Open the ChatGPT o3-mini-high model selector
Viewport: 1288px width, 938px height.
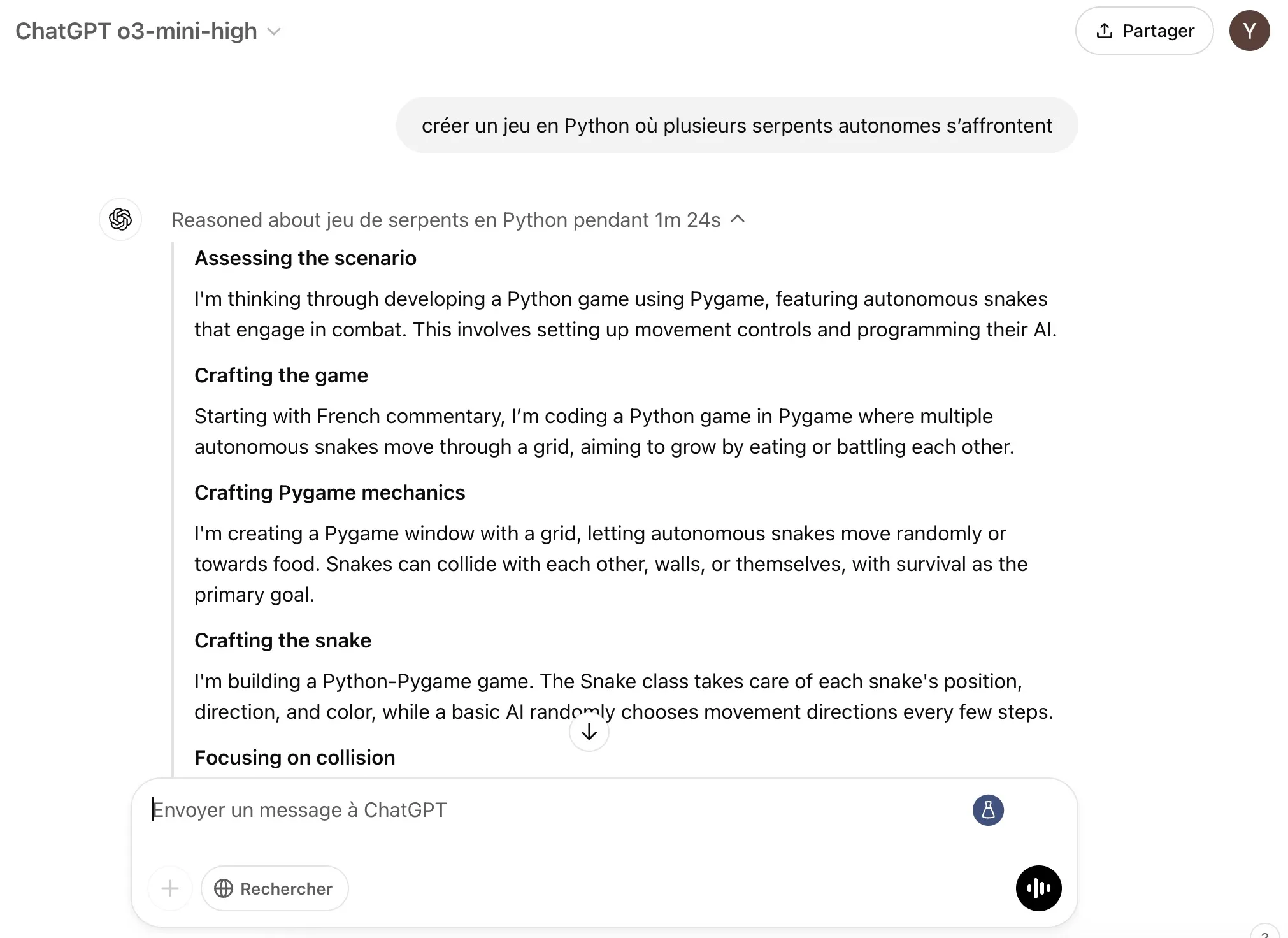(136, 31)
